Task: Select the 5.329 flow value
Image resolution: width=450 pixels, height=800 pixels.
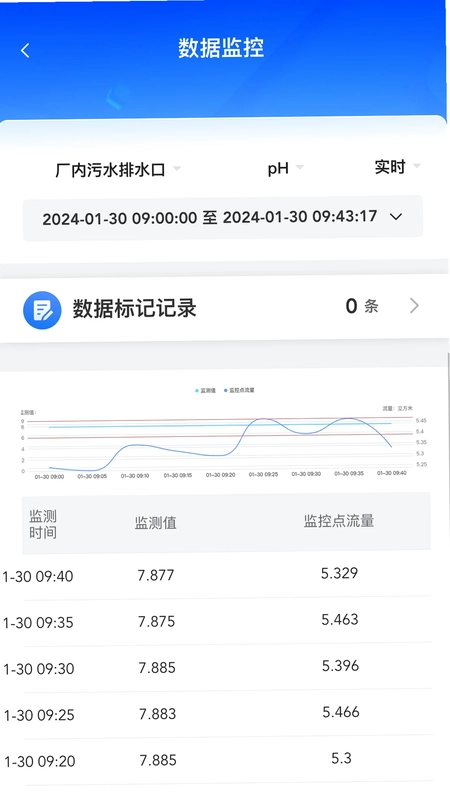Action: [339, 573]
